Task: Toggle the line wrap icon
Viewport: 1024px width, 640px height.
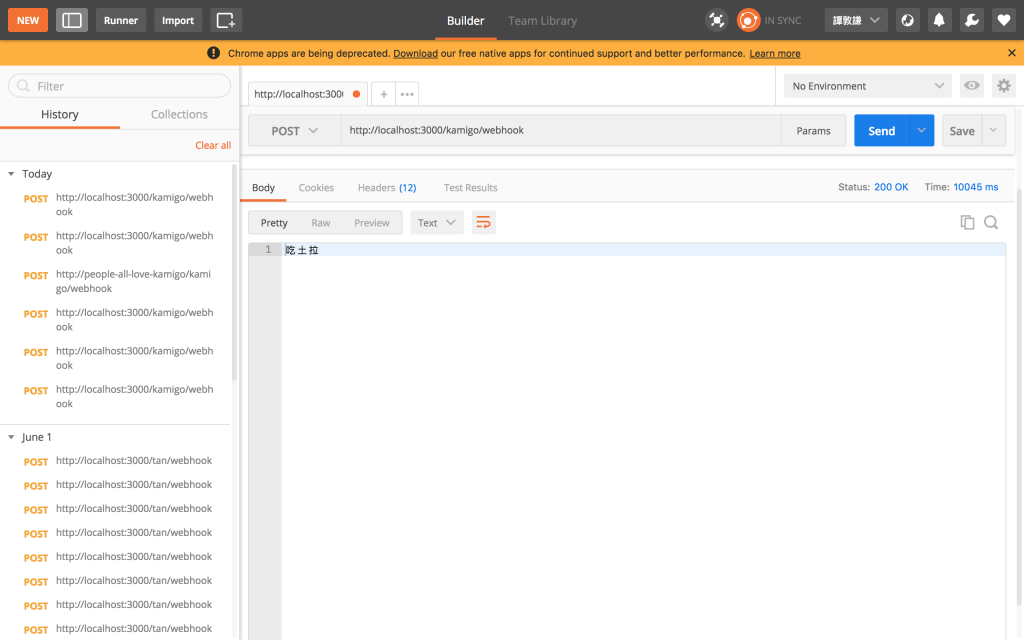Action: pos(483,223)
